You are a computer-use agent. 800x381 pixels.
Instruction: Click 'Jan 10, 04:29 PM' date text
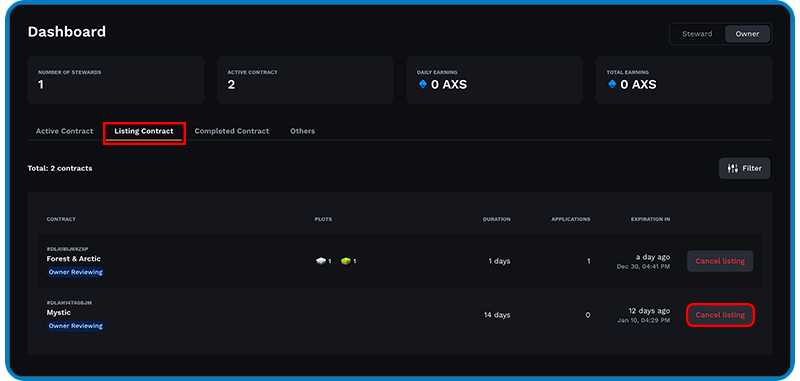644,320
